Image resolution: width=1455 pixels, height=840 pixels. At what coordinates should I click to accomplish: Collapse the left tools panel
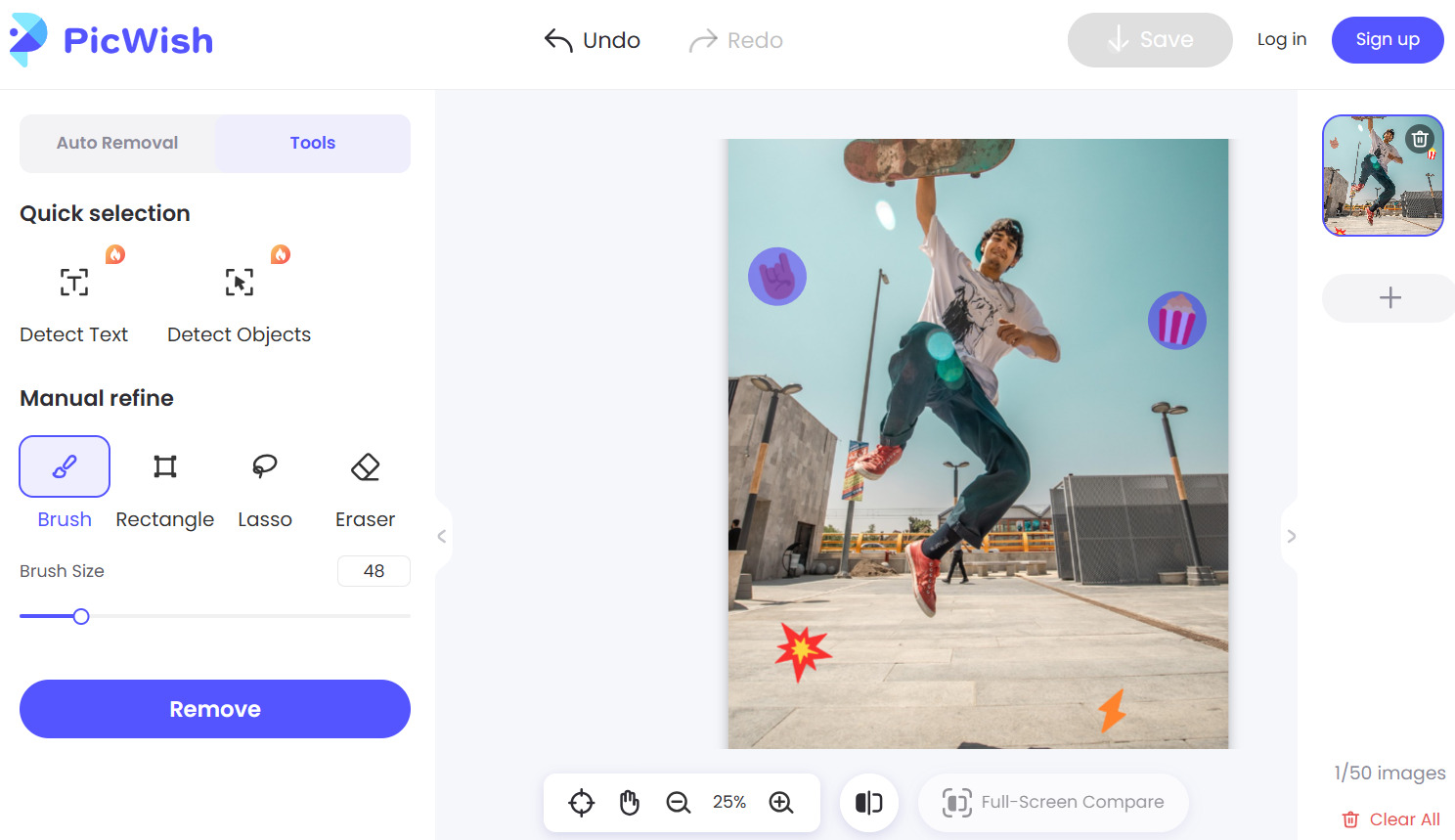coord(441,535)
